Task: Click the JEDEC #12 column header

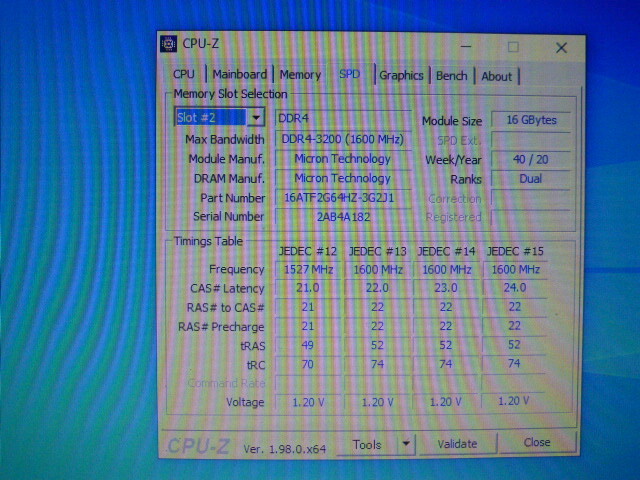Action: tap(308, 251)
